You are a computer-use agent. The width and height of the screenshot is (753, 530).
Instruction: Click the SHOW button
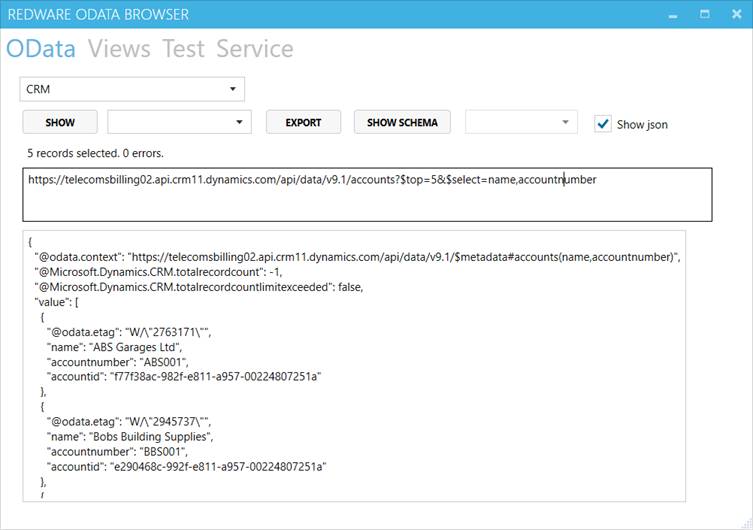coord(60,122)
